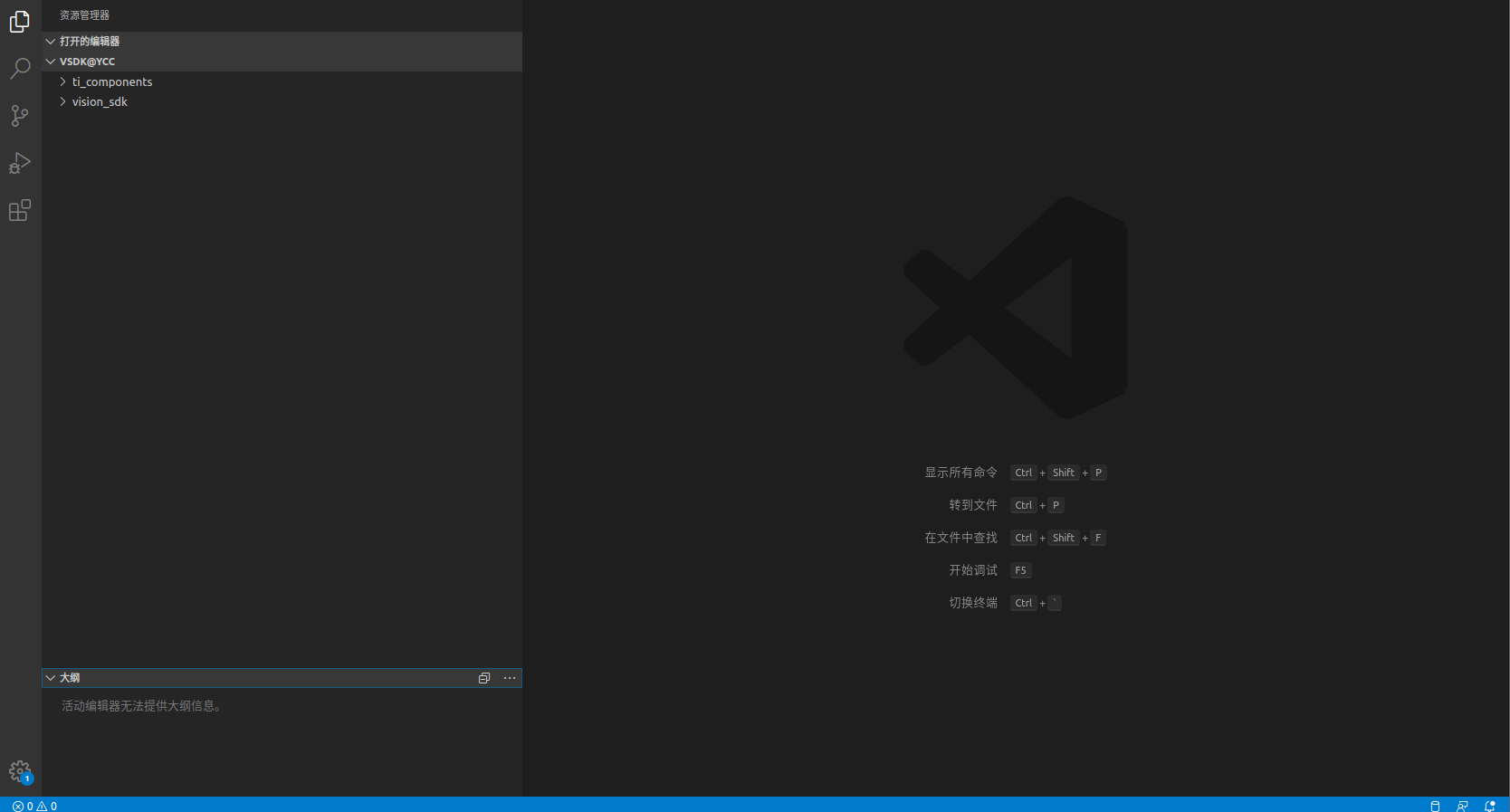Open the Explorer view in activity bar

(20, 22)
